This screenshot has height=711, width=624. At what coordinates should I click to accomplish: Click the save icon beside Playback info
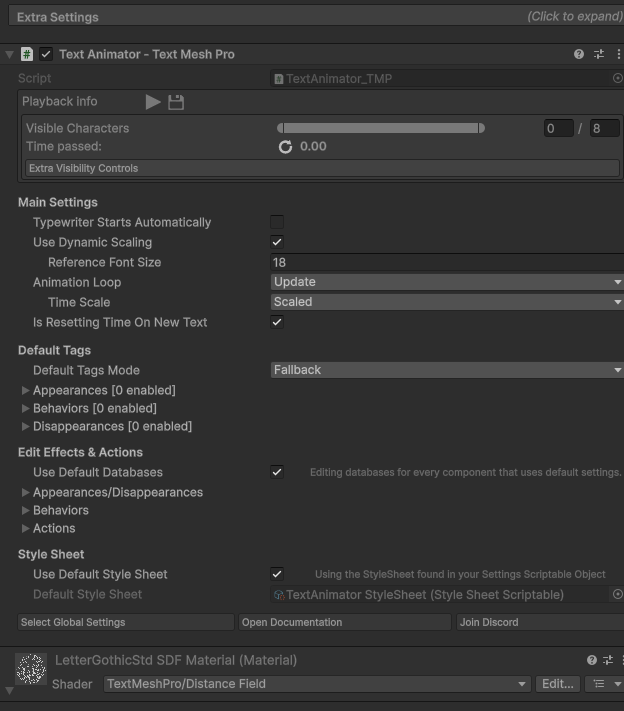pyautogui.click(x=176, y=102)
